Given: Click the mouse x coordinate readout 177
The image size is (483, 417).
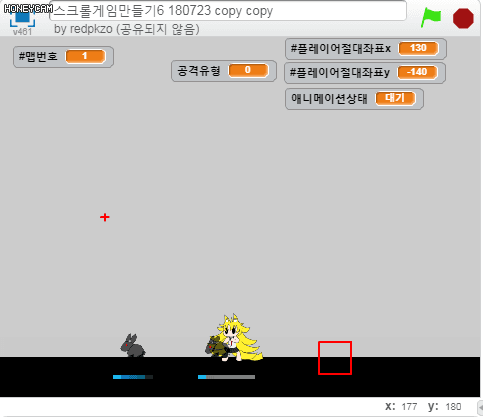Looking at the screenshot, I should (409, 407).
